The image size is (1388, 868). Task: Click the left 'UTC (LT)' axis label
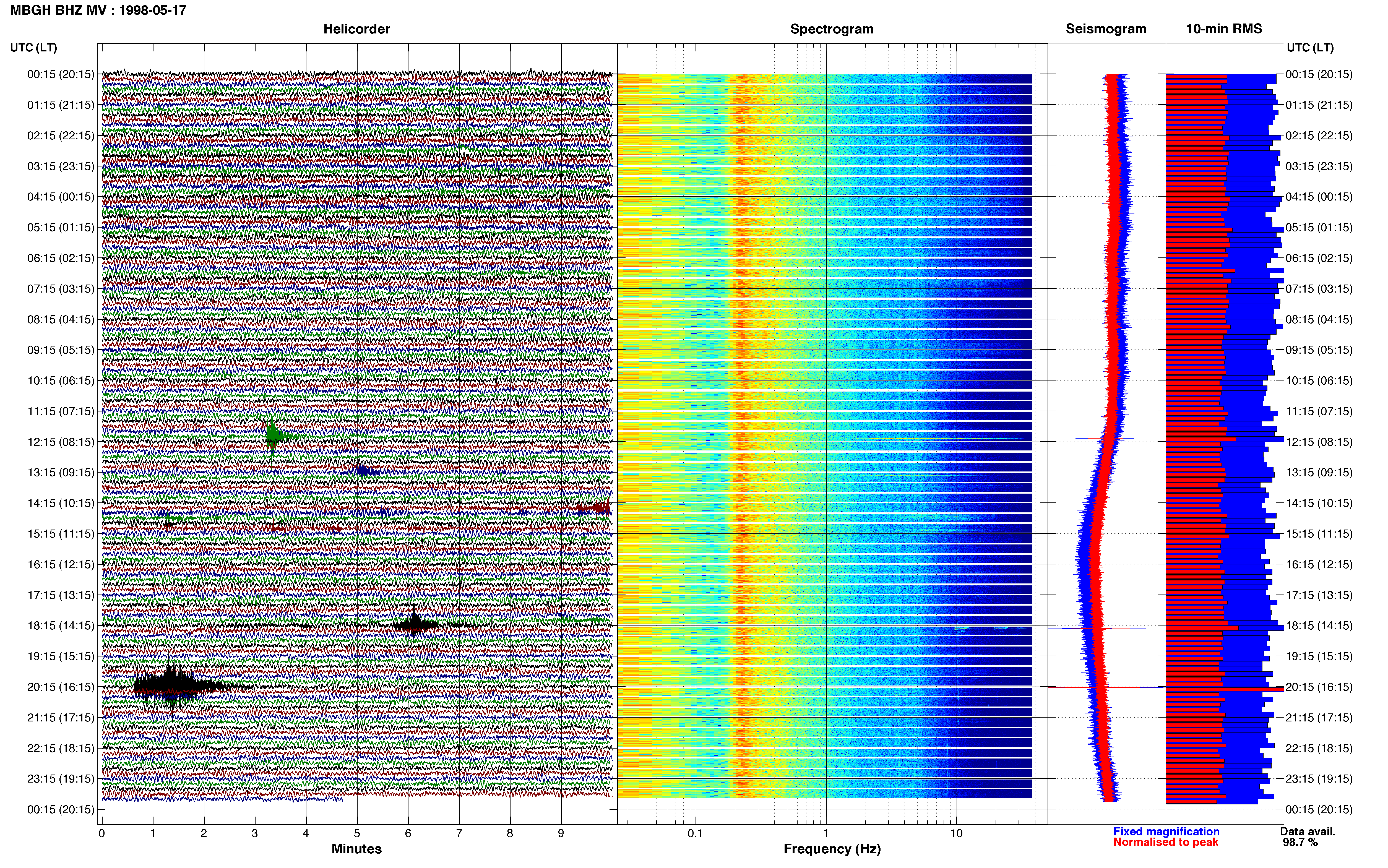[33, 48]
